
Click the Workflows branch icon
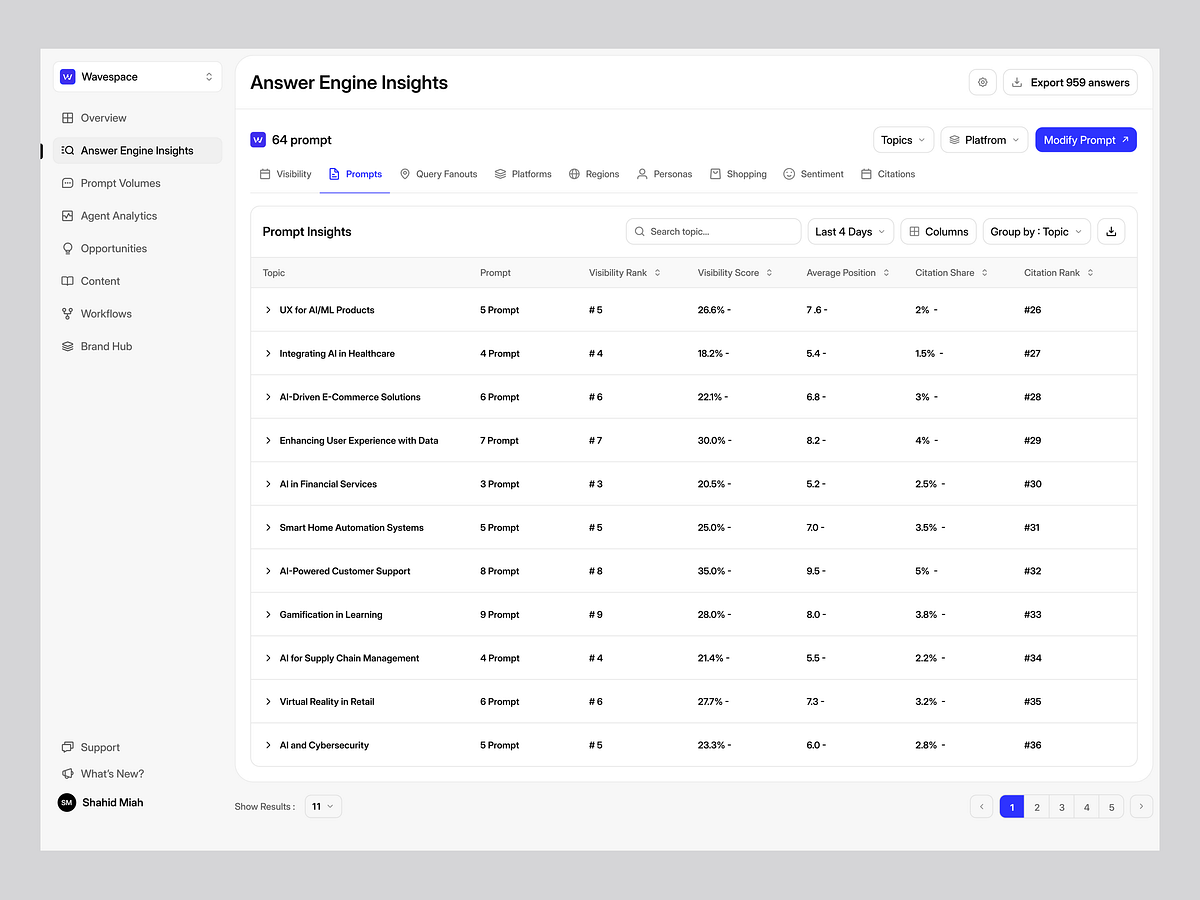[x=68, y=314]
